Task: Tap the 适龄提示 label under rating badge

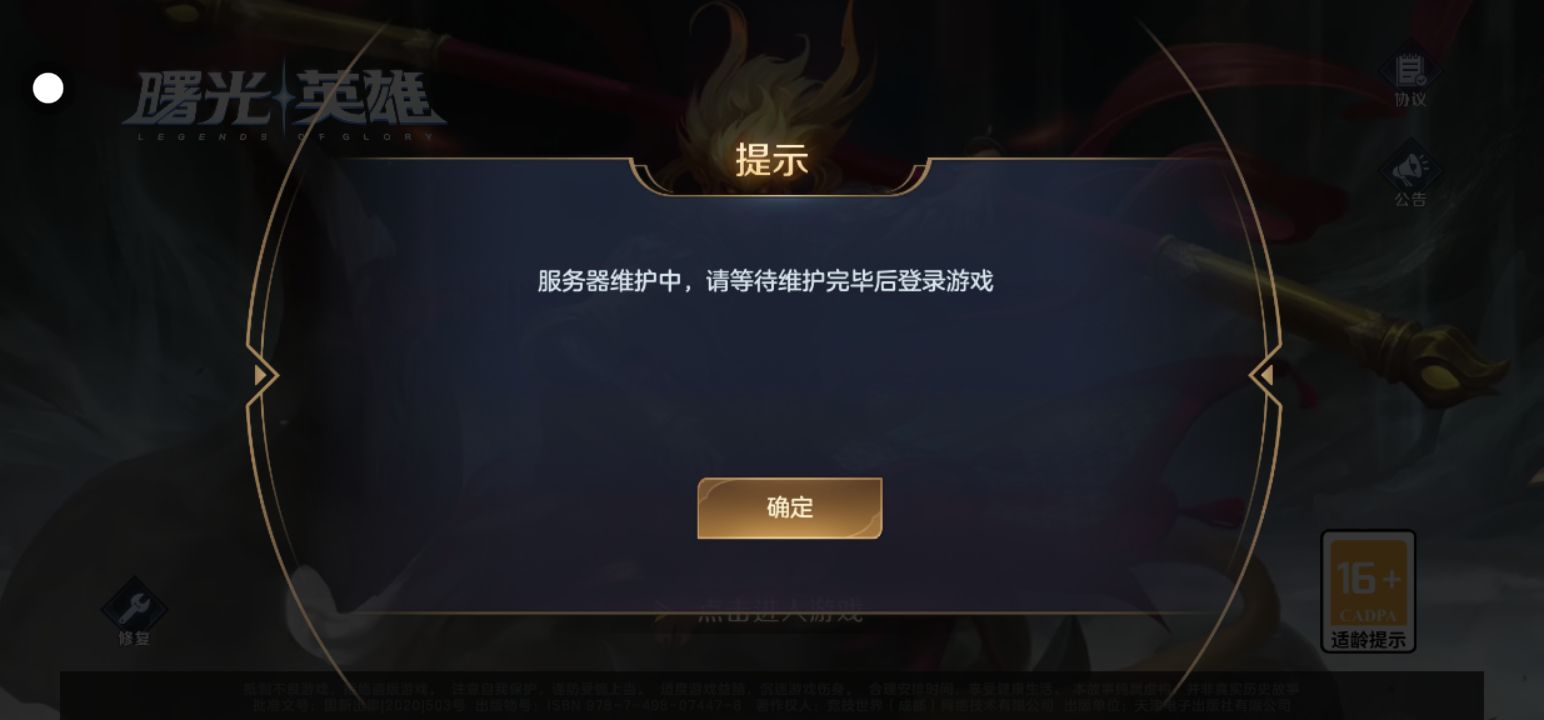Action: pos(1368,640)
